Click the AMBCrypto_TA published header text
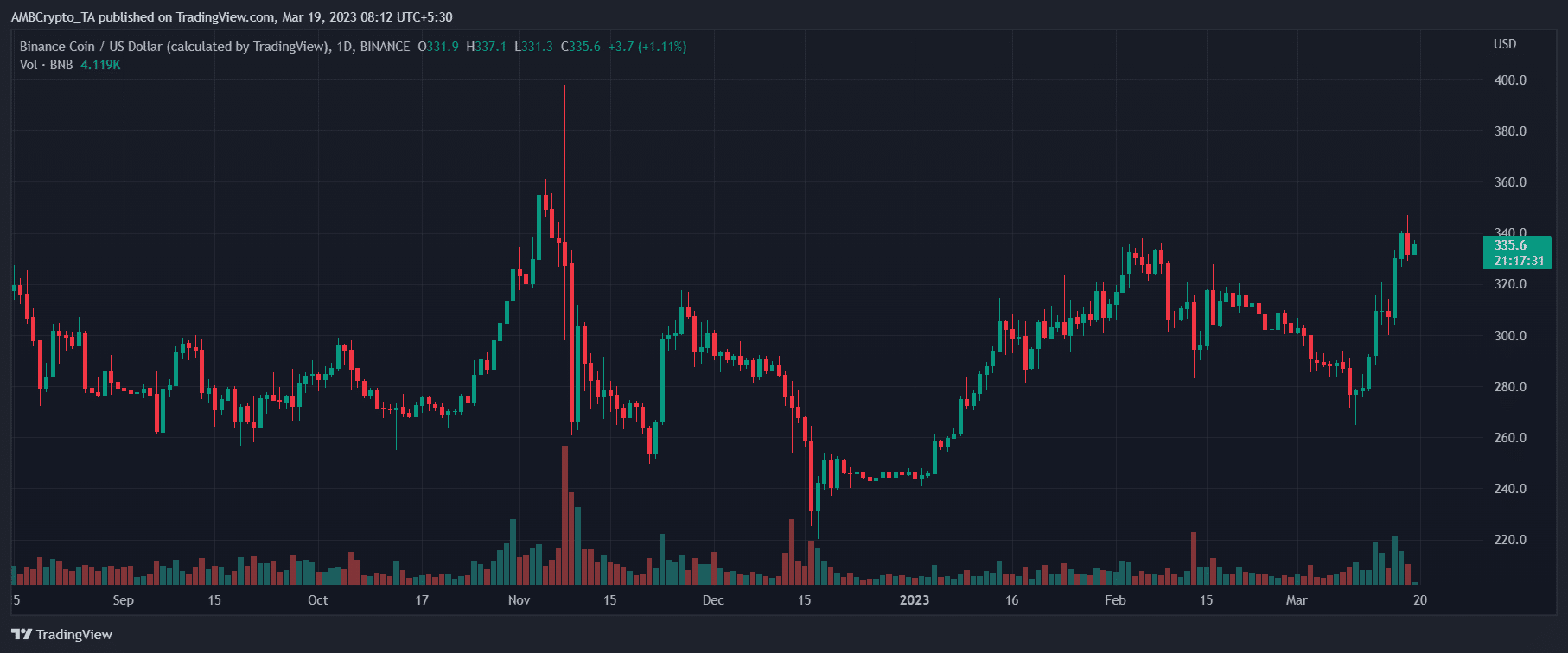The width and height of the screenshot is (1568, 653). [232, 17]
